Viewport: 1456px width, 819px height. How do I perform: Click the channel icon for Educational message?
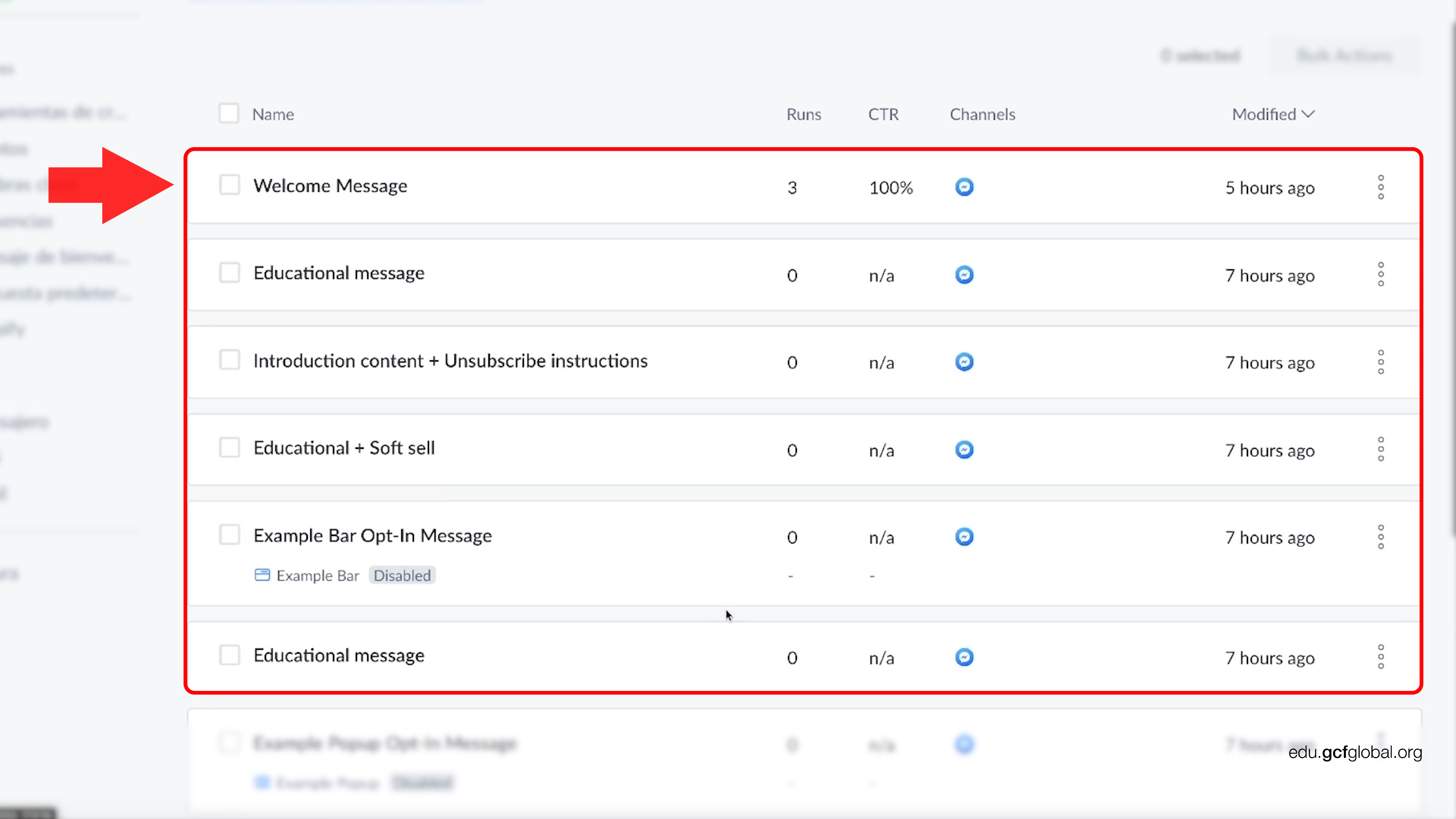pos(964,274)
